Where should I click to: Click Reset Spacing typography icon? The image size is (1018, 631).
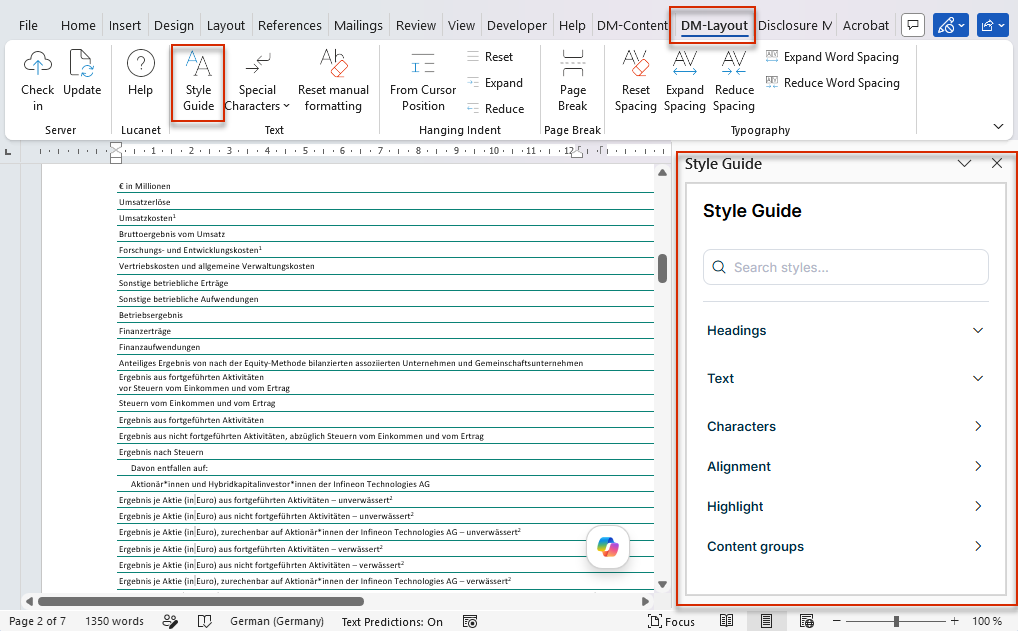(x=636, y=81)
